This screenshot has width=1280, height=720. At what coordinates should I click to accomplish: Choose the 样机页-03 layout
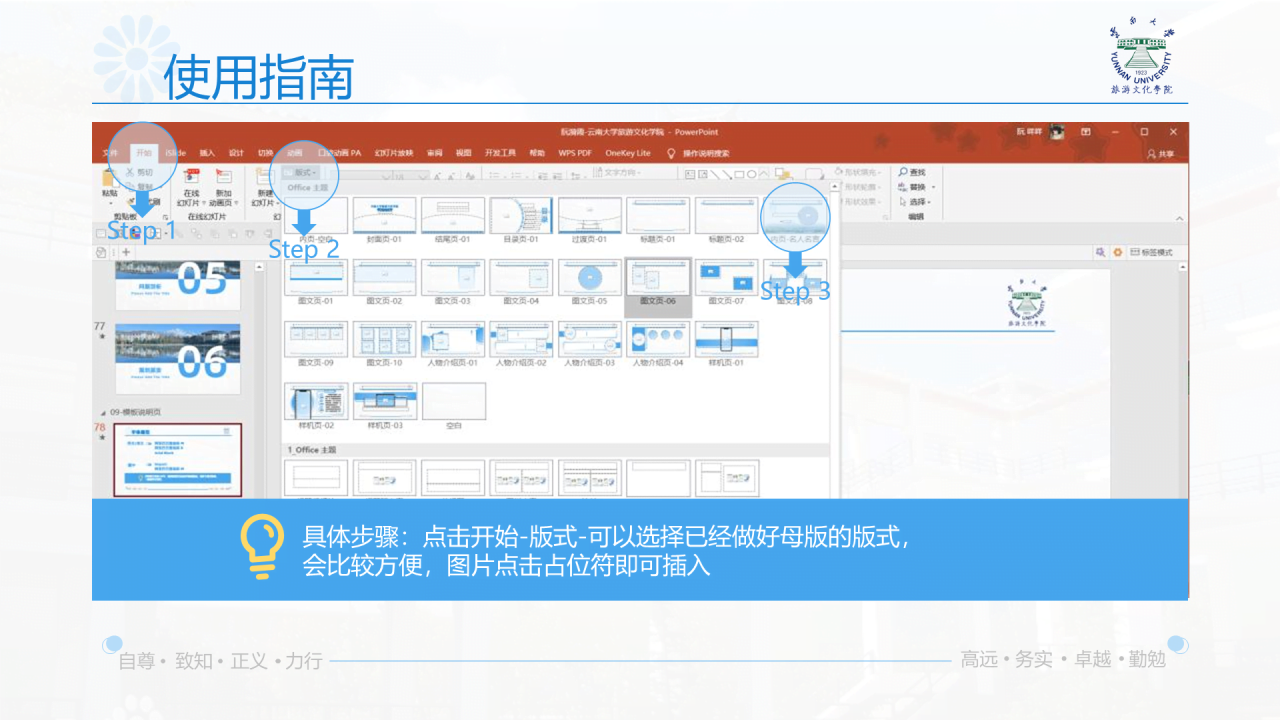(385, 406)
